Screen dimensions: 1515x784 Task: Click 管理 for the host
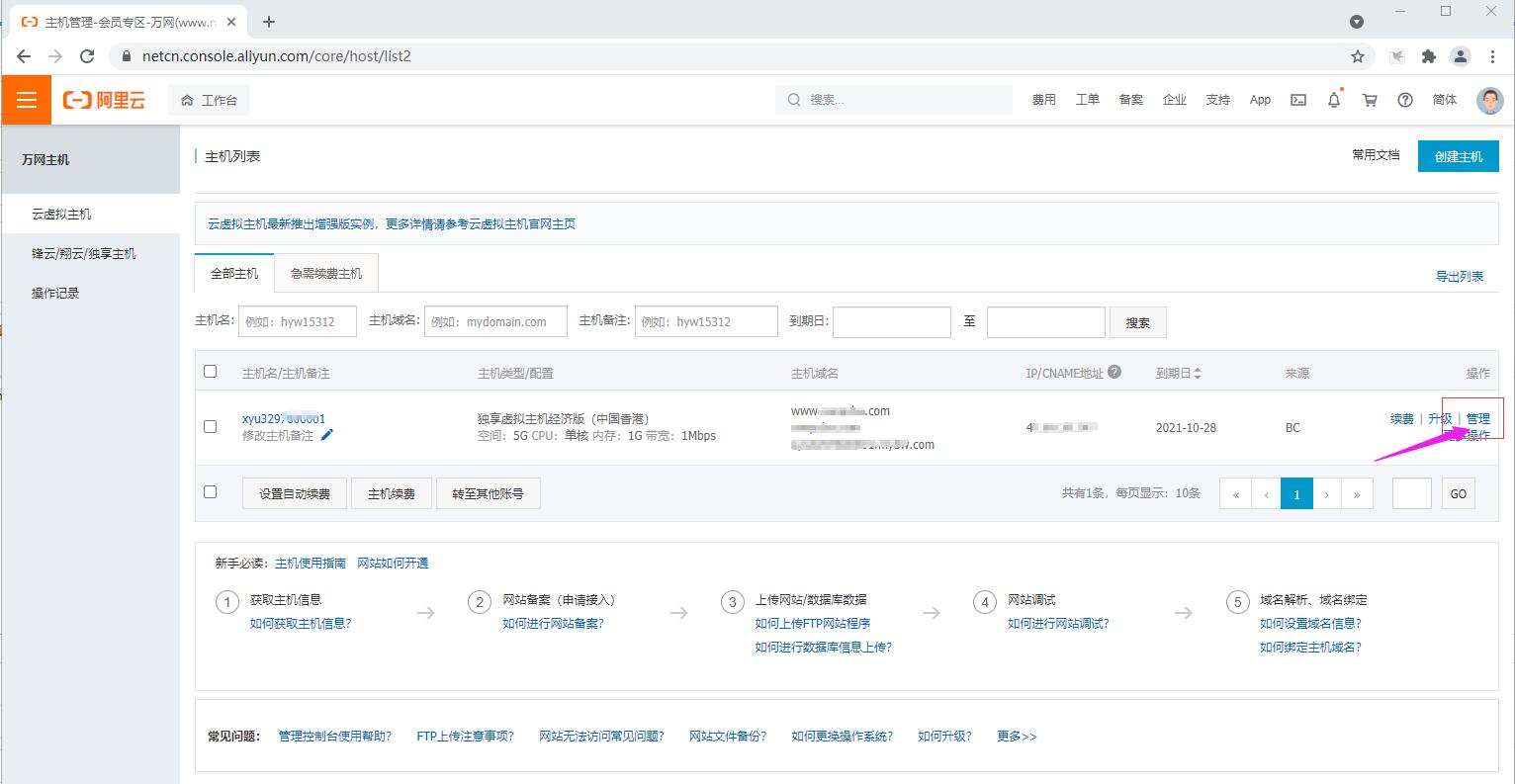tap(1477, 418)
